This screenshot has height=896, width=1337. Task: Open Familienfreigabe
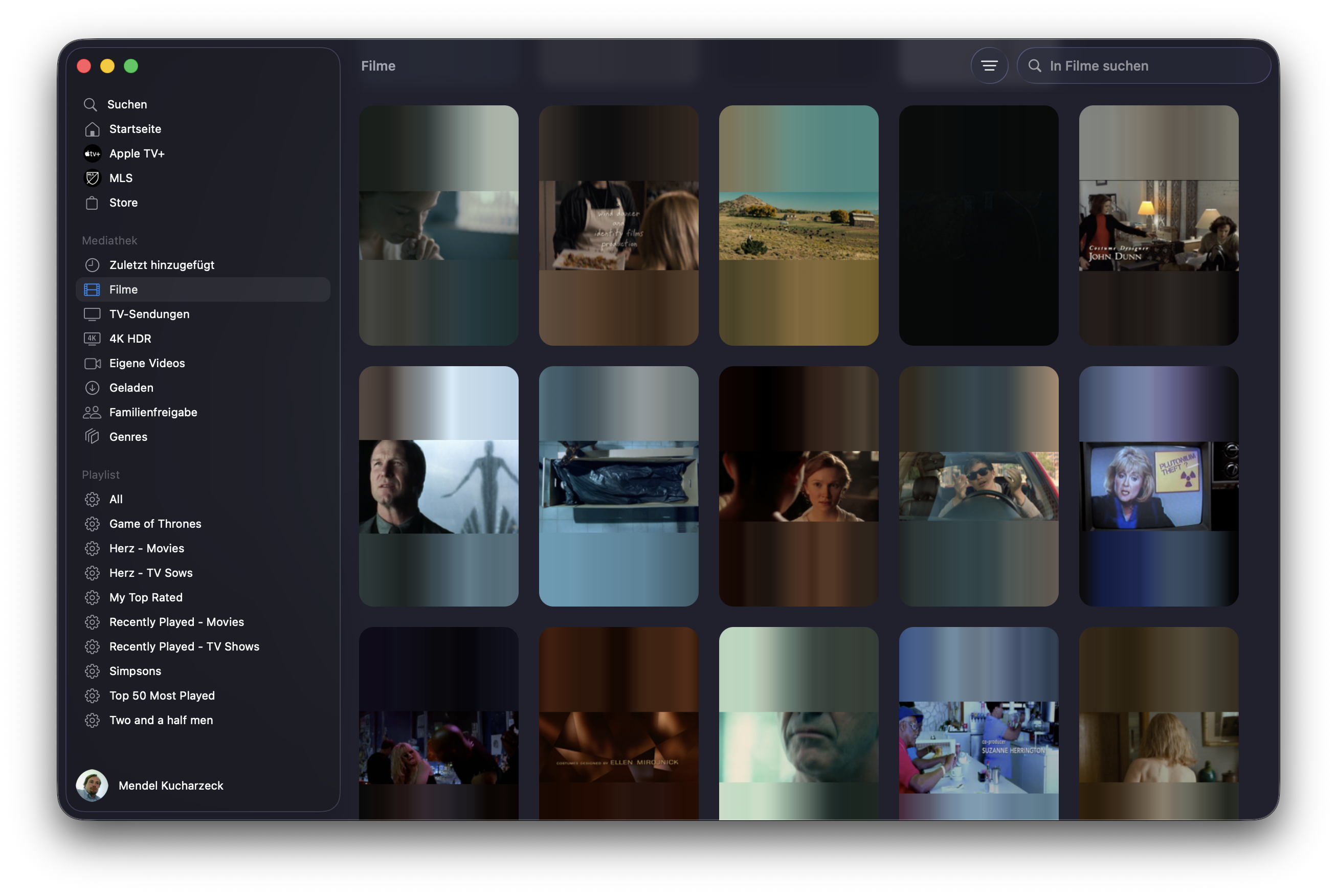[203, 413]
